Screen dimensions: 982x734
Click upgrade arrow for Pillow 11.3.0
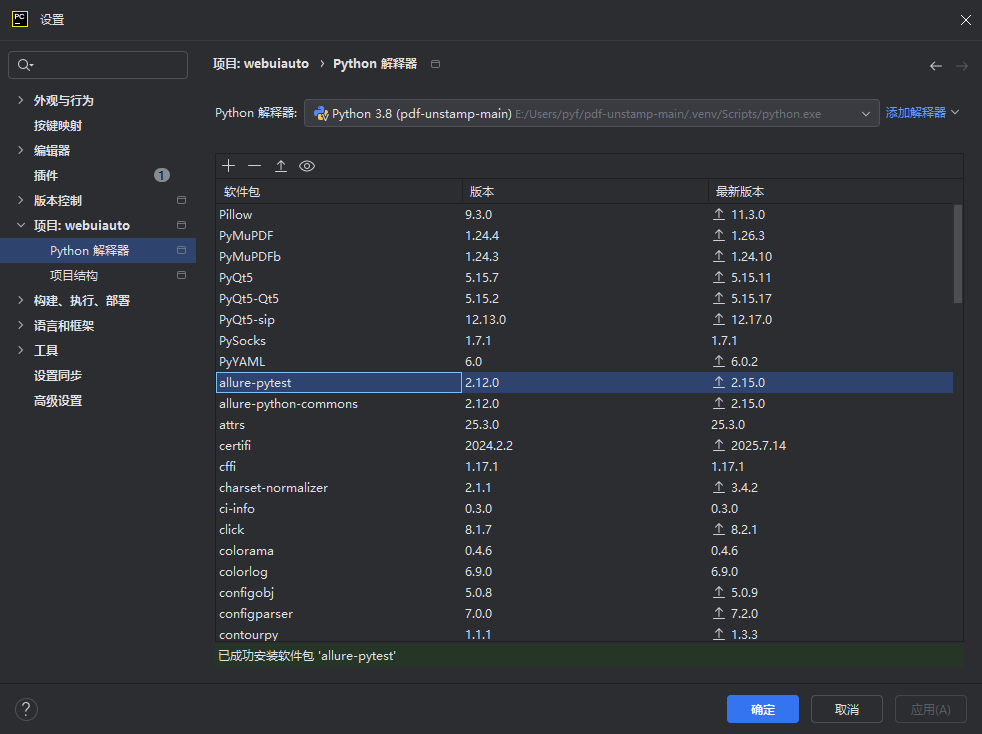(718, 214)
